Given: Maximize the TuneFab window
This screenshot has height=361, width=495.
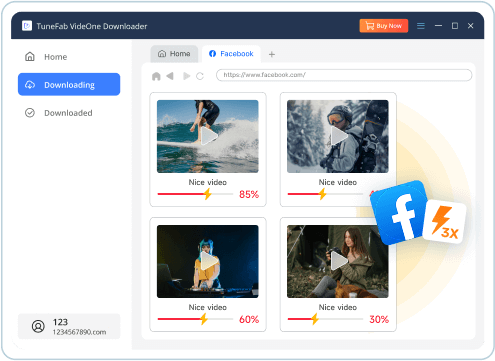Looking at the screenshot, I should coord(455,26).
